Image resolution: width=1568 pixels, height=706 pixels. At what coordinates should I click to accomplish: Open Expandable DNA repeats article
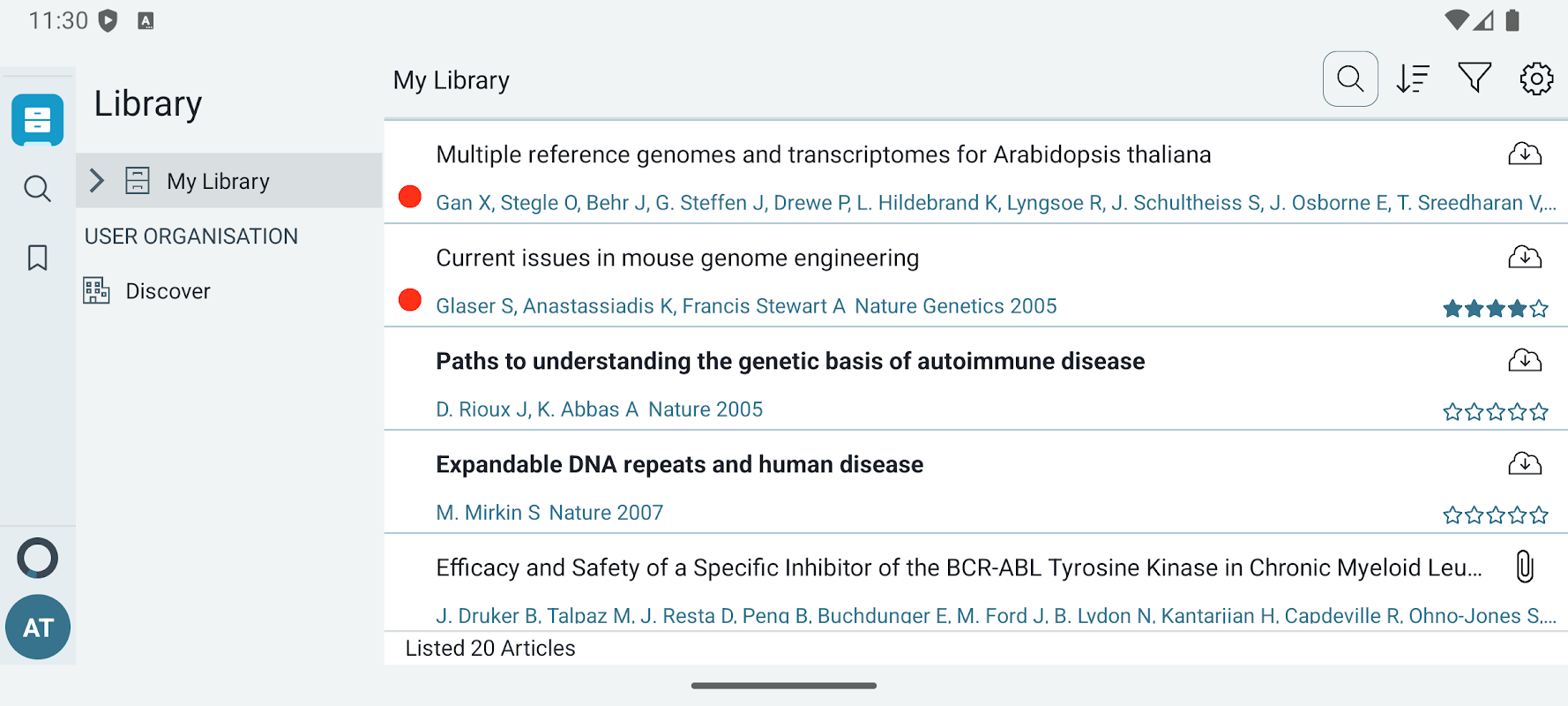(x=679, y=465)
